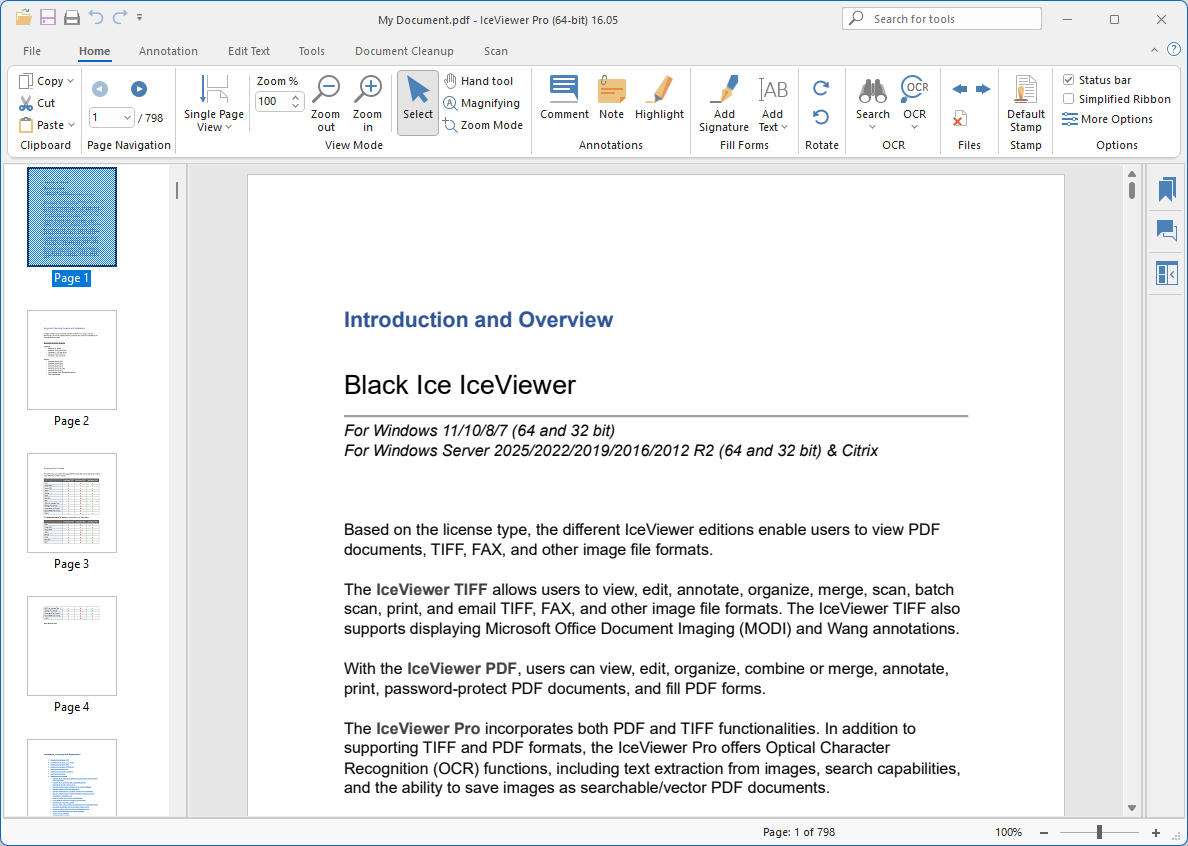Switch to the Hand tool

[x=479, y=81]
